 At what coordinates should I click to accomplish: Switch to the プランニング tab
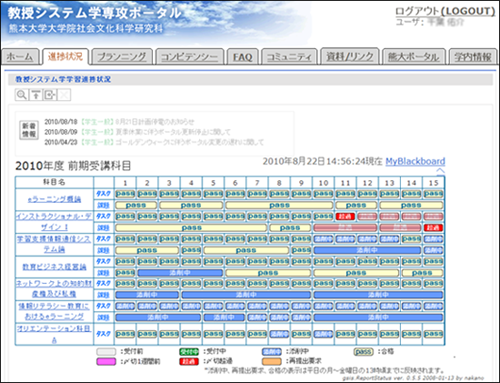tap(122, 57)
